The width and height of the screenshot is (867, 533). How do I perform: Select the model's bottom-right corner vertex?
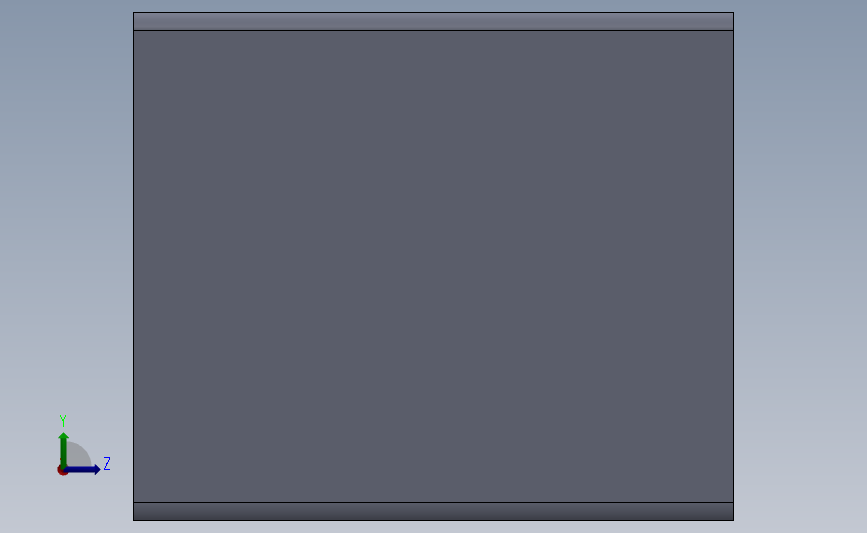tap(733, 520)
